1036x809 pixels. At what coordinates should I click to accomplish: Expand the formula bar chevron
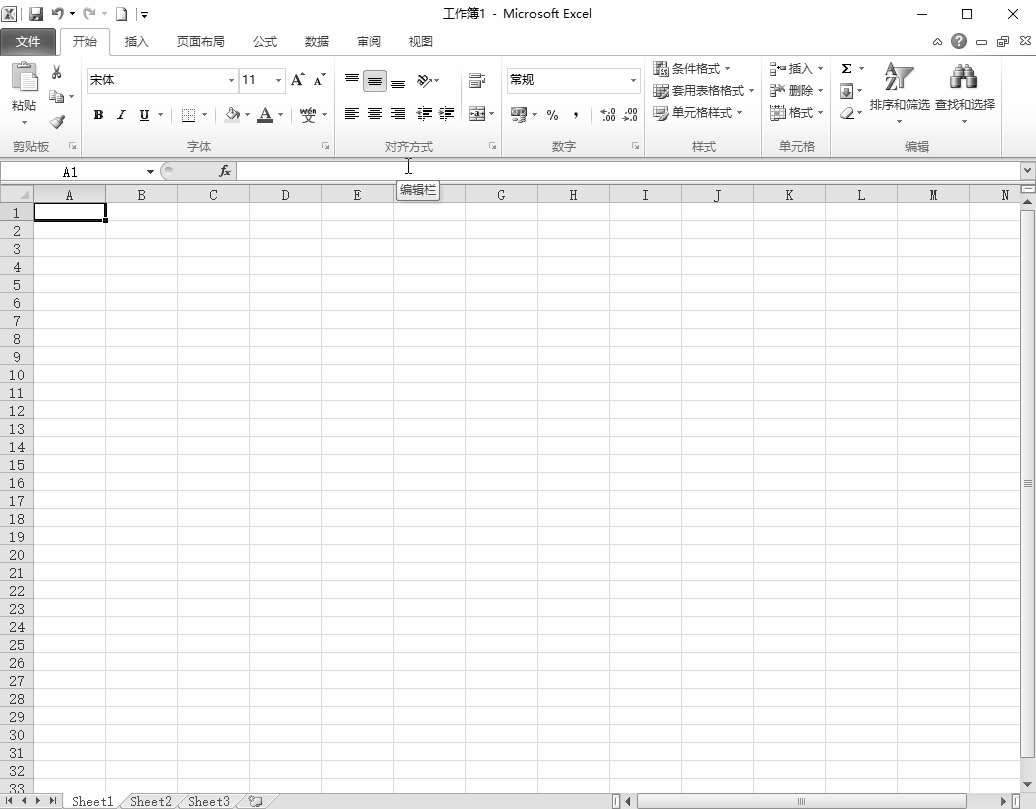tap(1027, 171)
